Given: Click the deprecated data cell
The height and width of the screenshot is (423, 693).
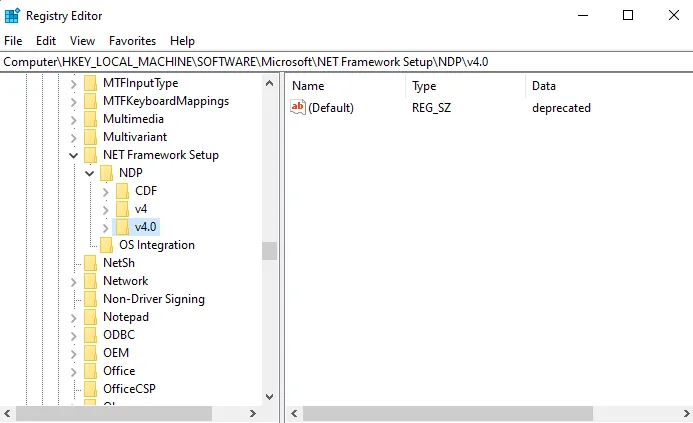Looking at the screenshot, I should (561, 107).
